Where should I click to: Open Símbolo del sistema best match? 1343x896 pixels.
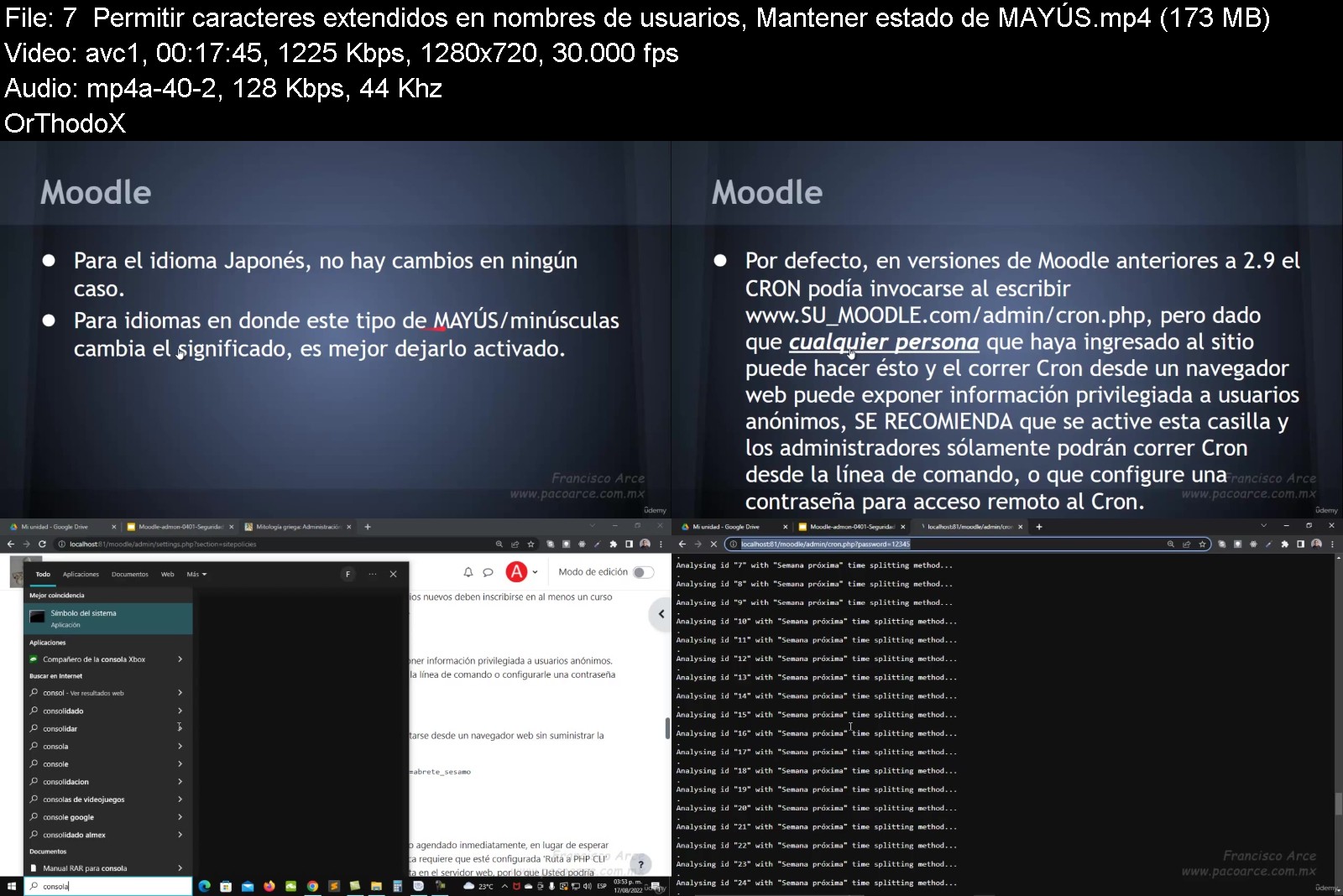point(108,618)
